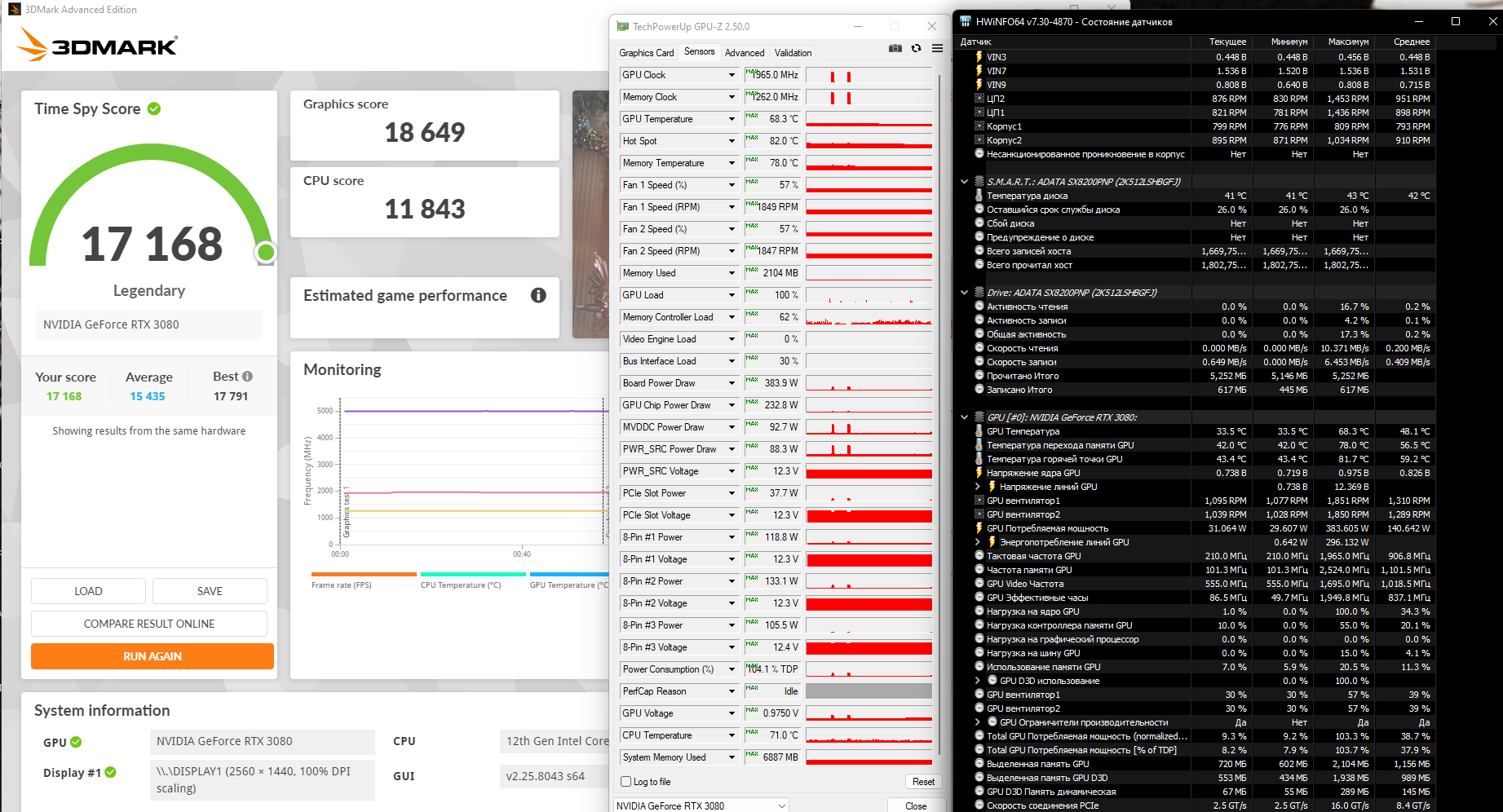Enable the Log to file checkbox

[626, 782]
